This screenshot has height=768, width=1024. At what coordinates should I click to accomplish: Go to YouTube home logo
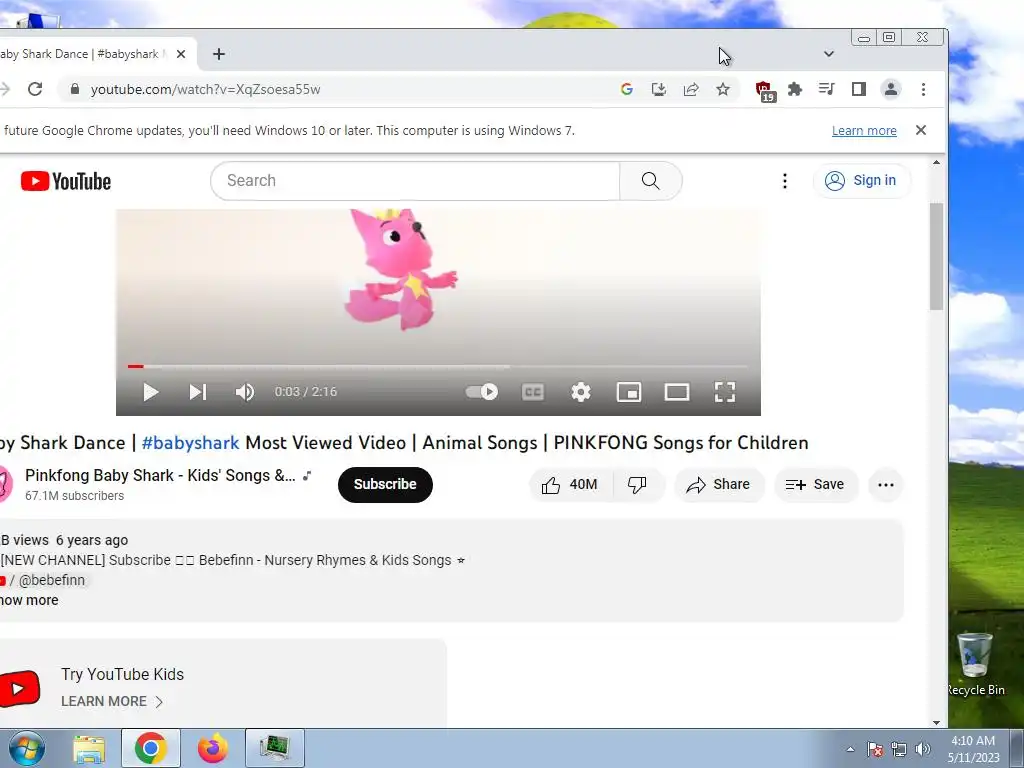click(x=65, y=181)
